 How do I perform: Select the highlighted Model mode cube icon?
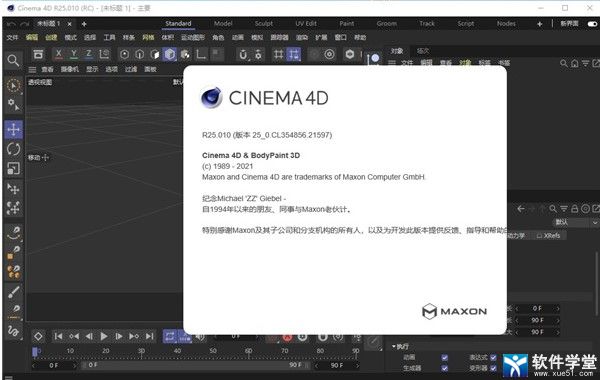coord(170,54)
